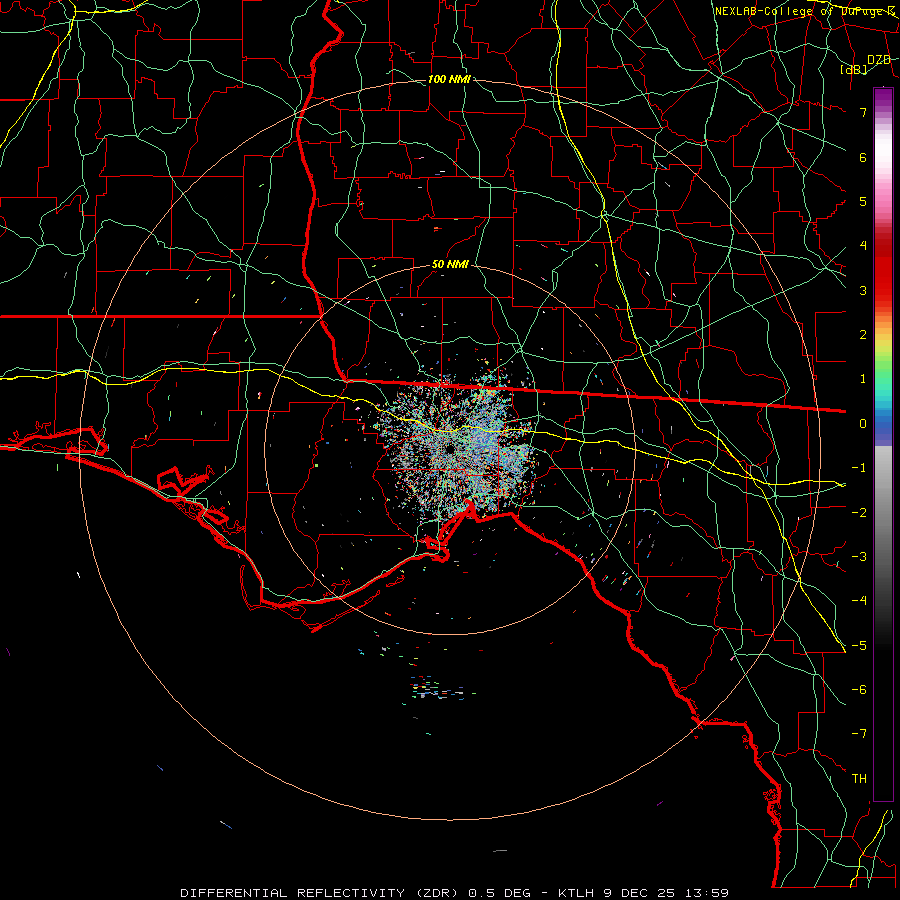The width and height of the screenshot is (900, 900).
Task: Click the "-6" scale value
Action: point(859,690)
